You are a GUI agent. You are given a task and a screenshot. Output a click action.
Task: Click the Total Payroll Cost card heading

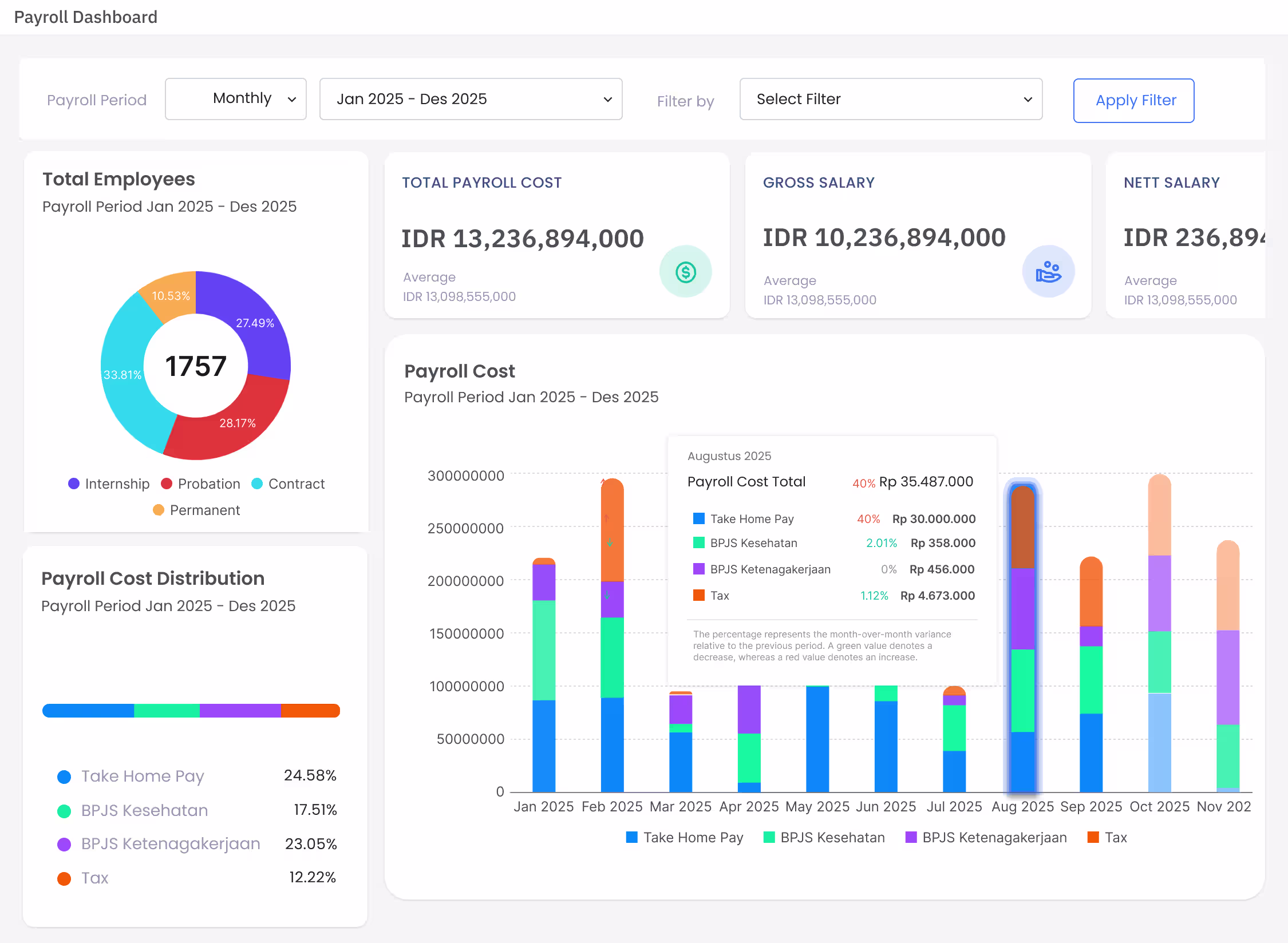[x=481, y=183]
